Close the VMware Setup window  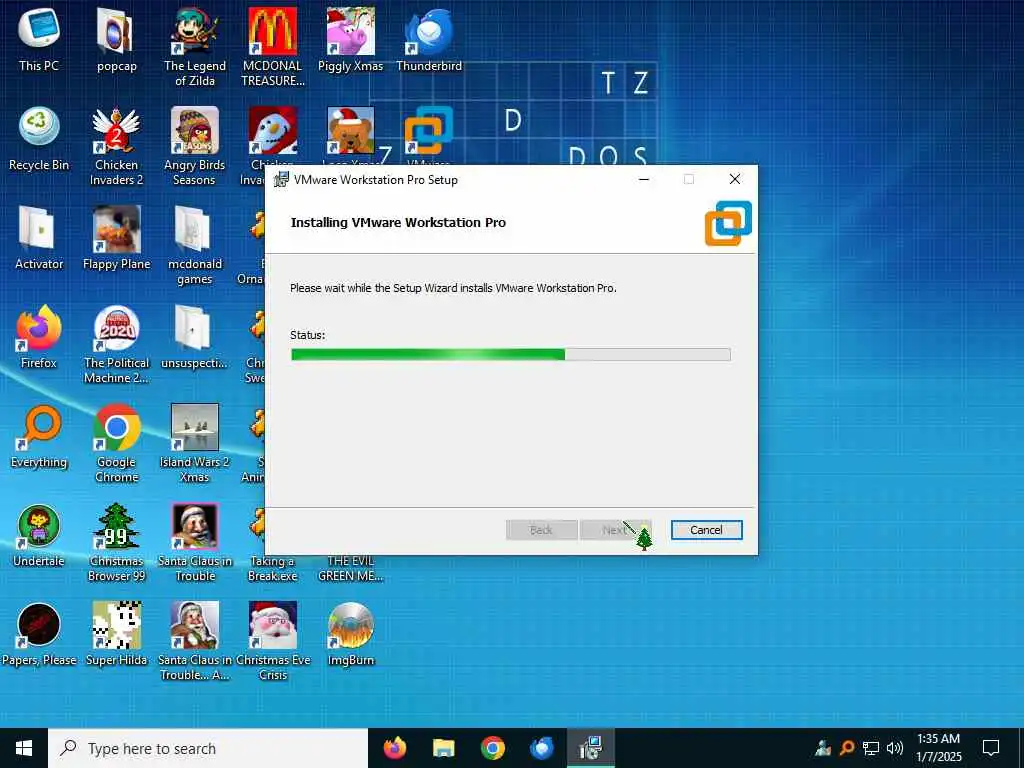(x=735, y=180)
